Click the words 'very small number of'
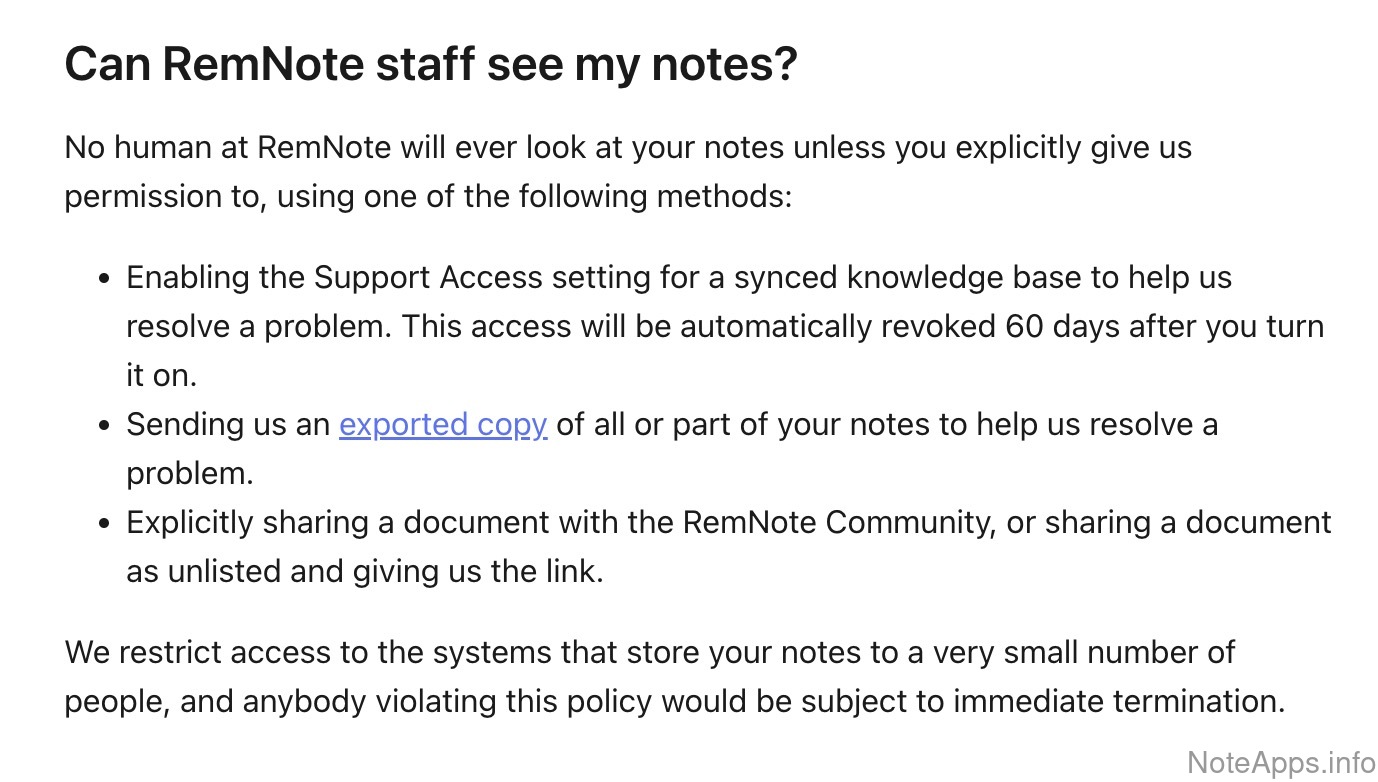Screen dimensions: 1378x782 1084,653
